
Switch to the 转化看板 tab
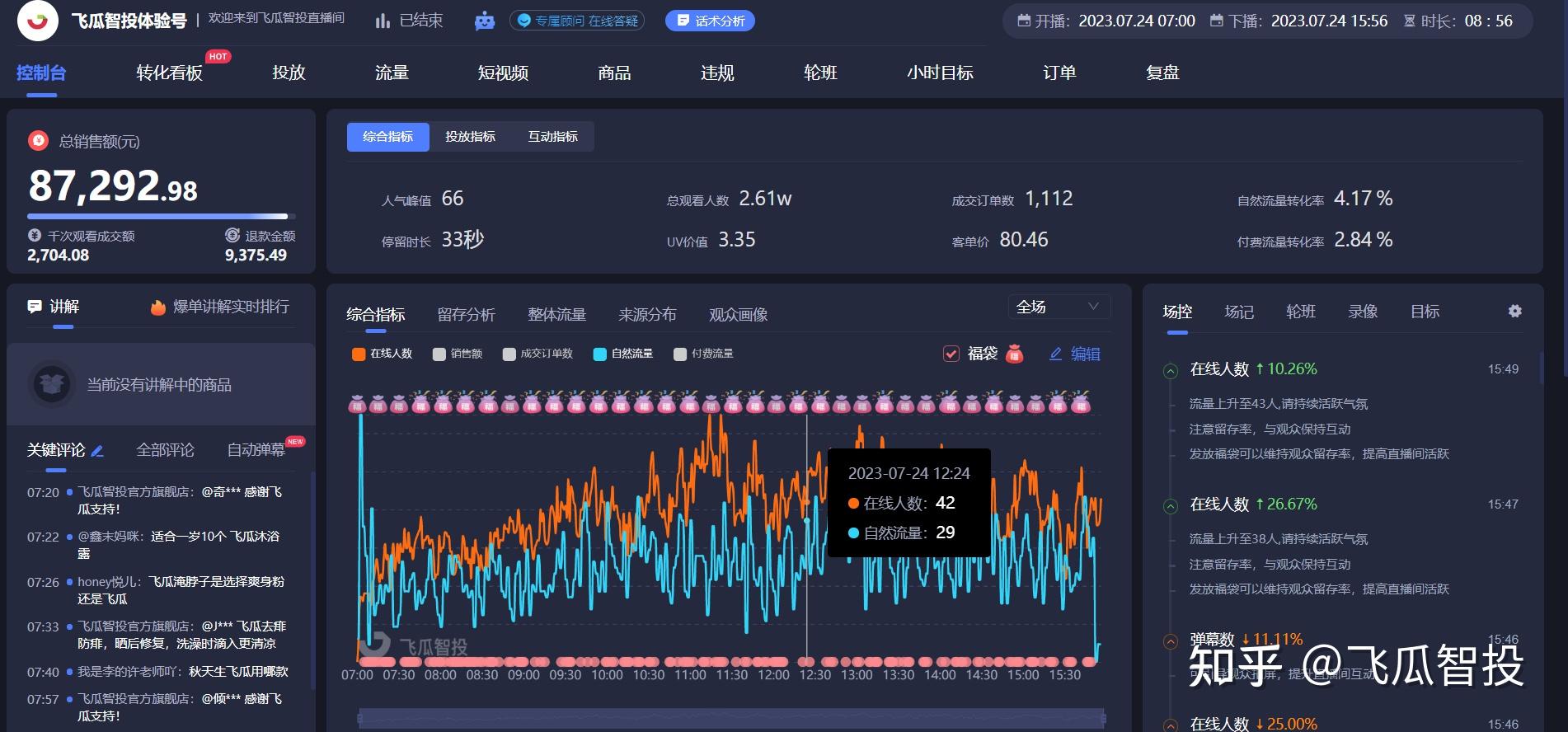click(169, 73)
